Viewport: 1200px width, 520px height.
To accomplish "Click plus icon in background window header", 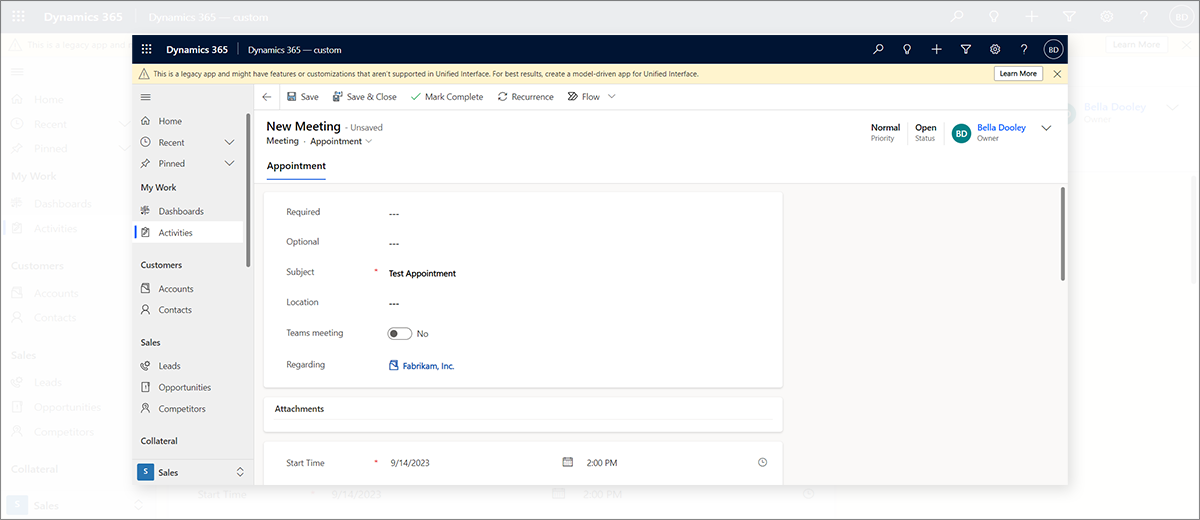I will (1032, 16).
